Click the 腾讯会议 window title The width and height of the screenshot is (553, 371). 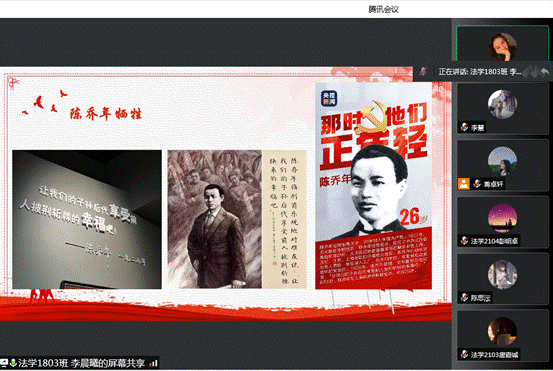tap(383, 10)
